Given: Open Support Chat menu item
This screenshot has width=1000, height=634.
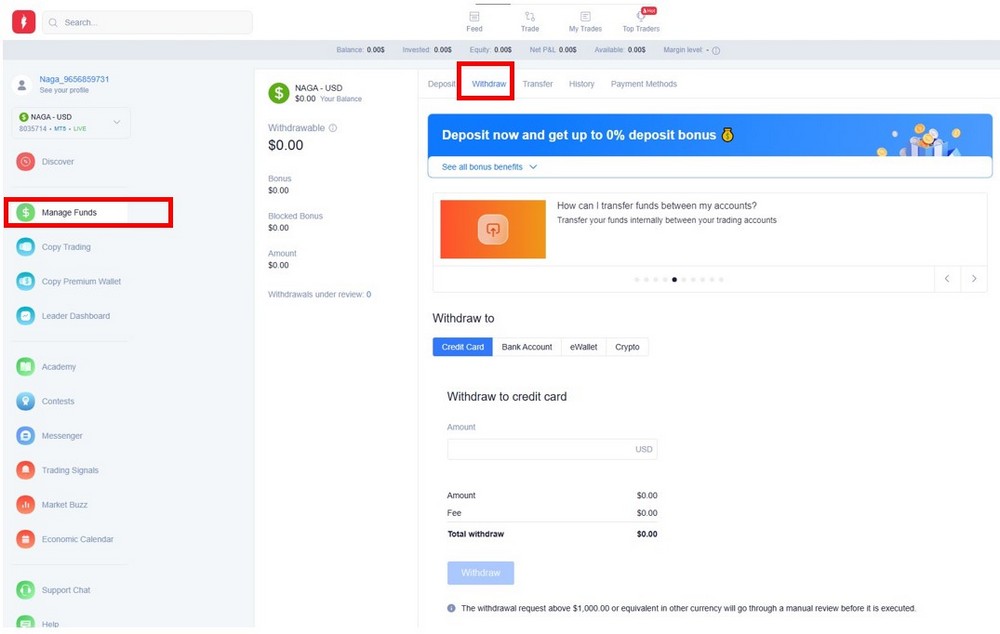Looking at the screenshot, I should [x=66, y=590].
